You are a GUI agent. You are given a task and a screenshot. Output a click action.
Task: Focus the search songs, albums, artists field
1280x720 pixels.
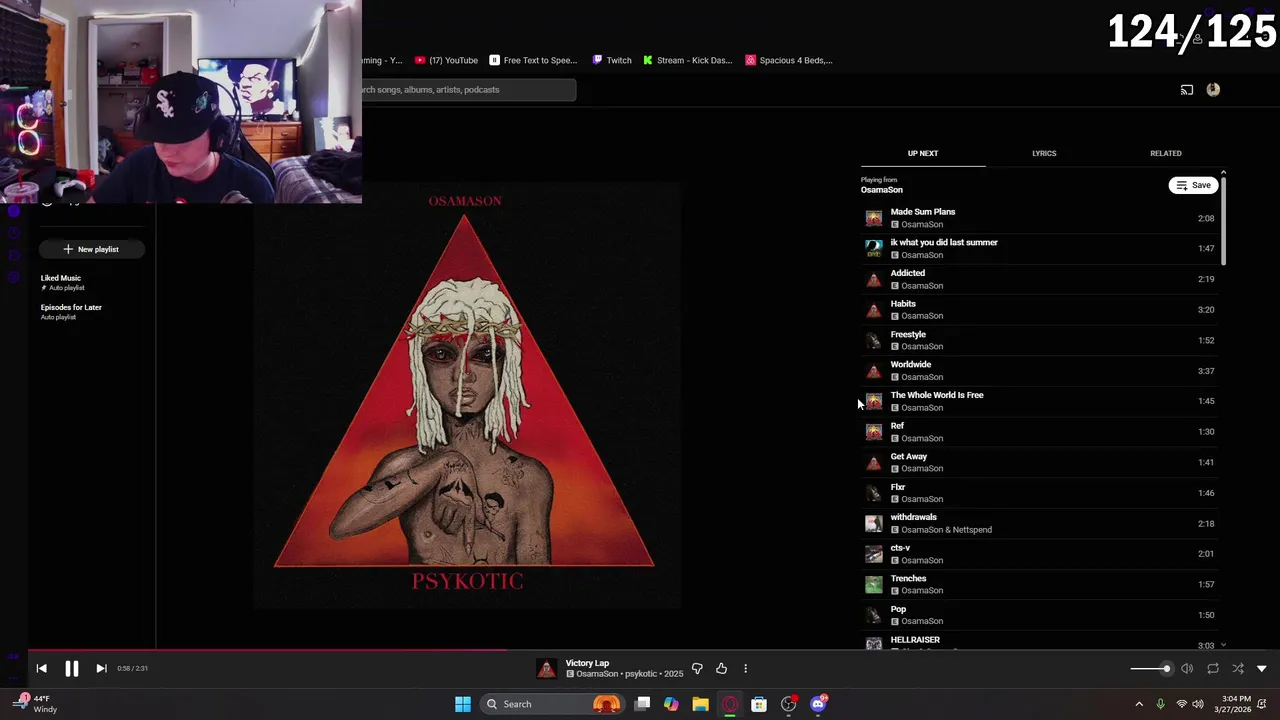(469, 90)
